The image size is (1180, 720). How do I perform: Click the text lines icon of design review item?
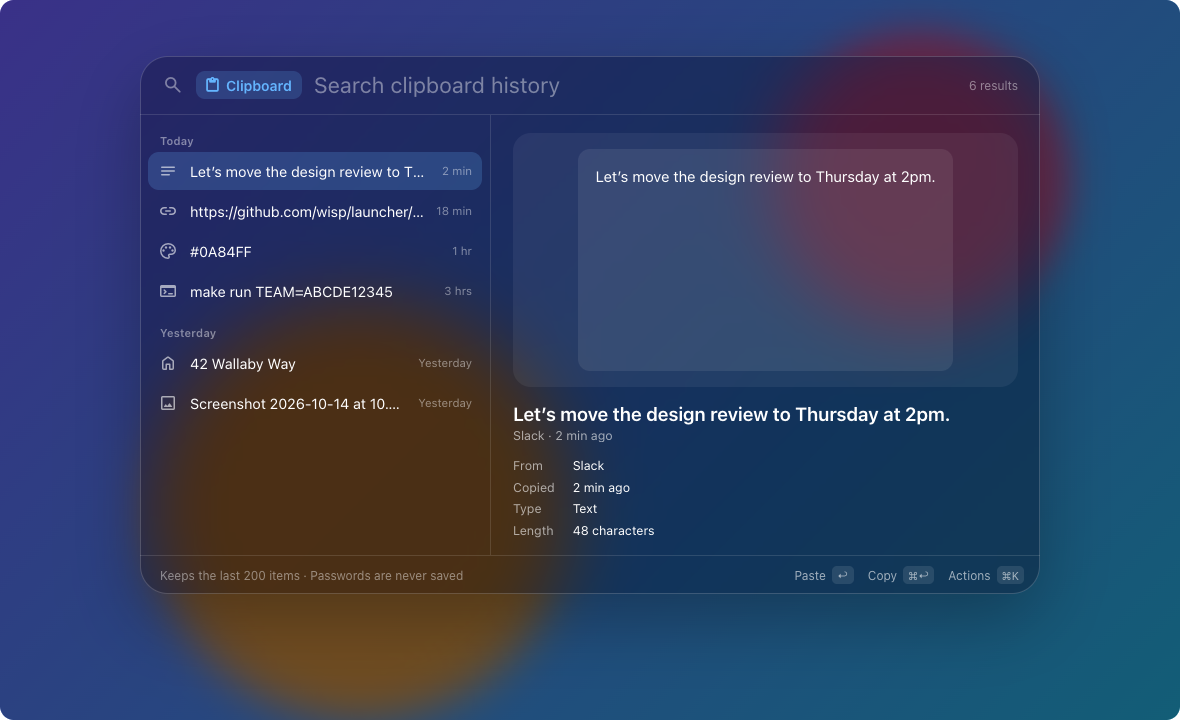tap(168, 172)
